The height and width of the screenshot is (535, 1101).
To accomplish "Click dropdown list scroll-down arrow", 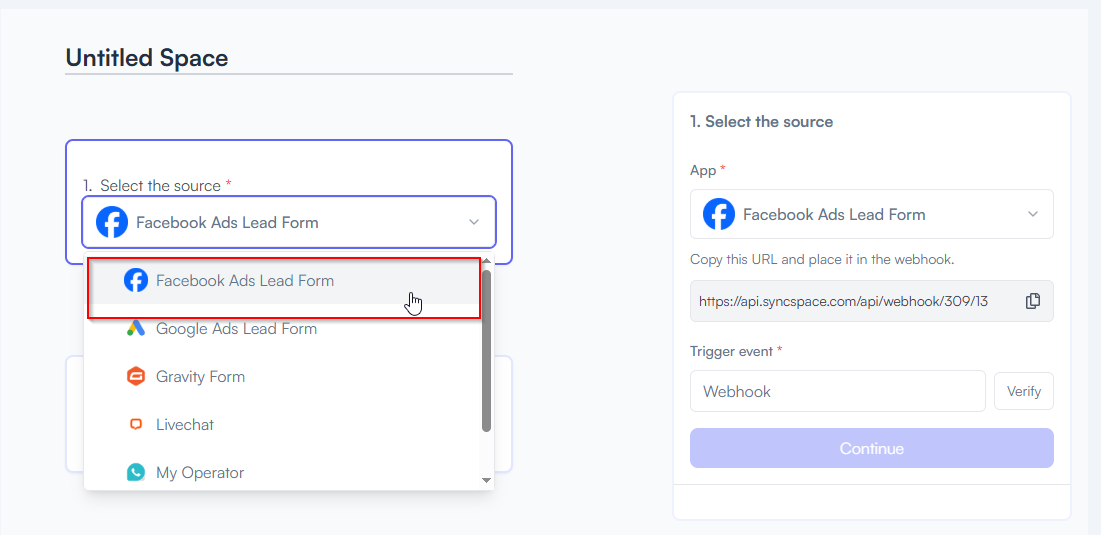I will click(486, 480).
